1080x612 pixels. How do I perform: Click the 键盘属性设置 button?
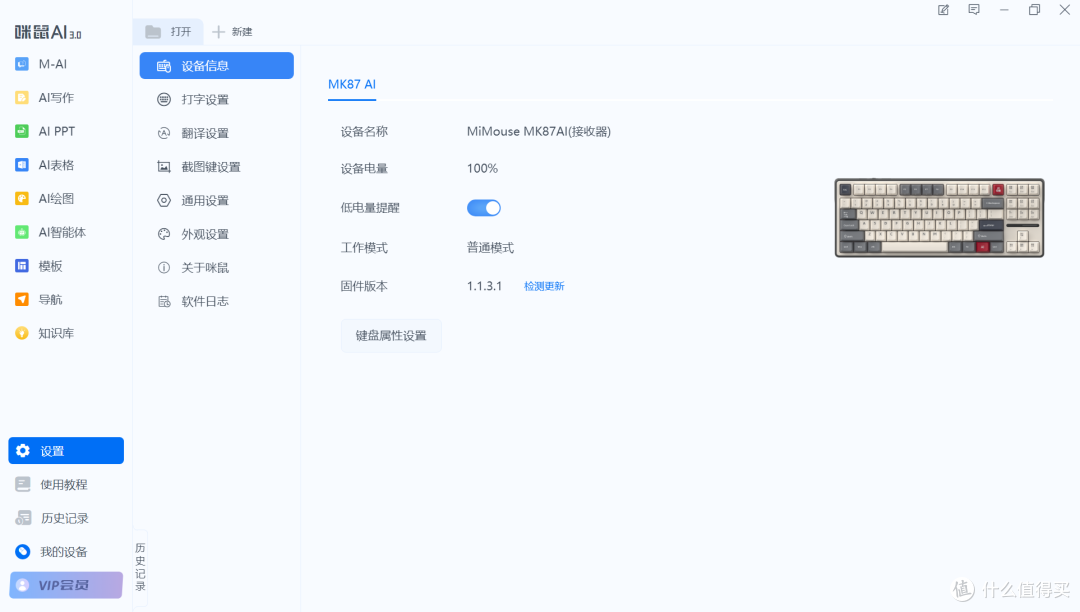[x=391, y=336]
